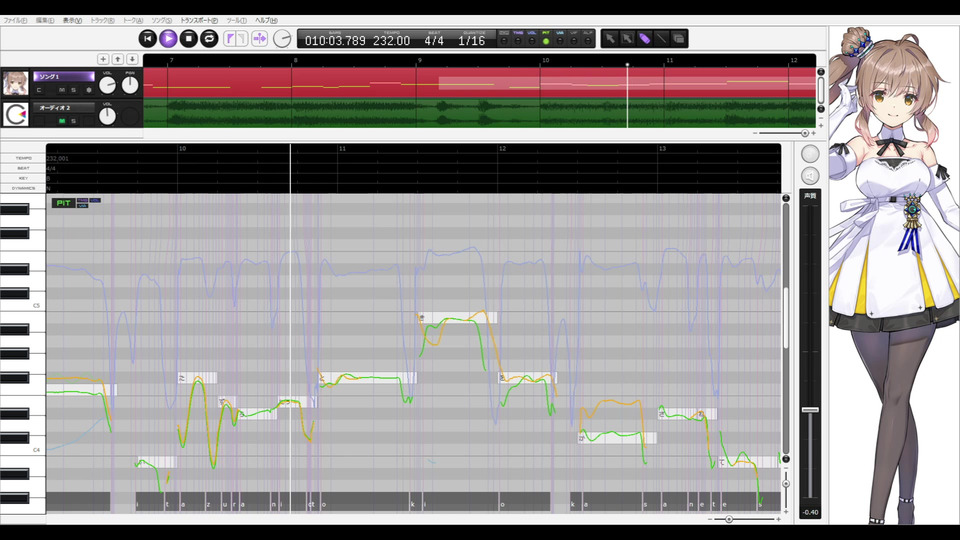The height and width of the screenshot is (540, 960).
Task: Add a new track with plus button
Action: (x=103, y=59)
